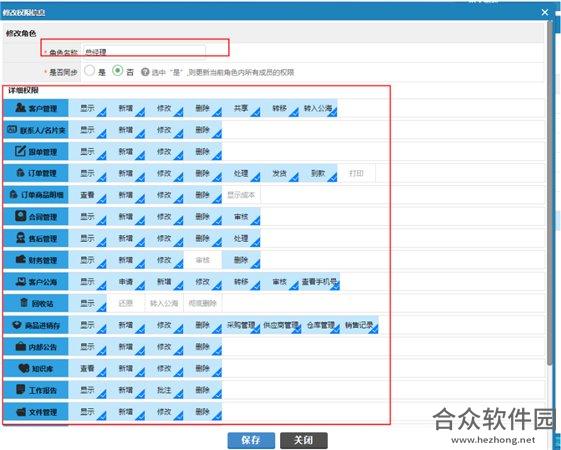The image size is (561, 450).
Task: Toggle 销售记录 in 商品进销存 row
Action: (360, 325)
